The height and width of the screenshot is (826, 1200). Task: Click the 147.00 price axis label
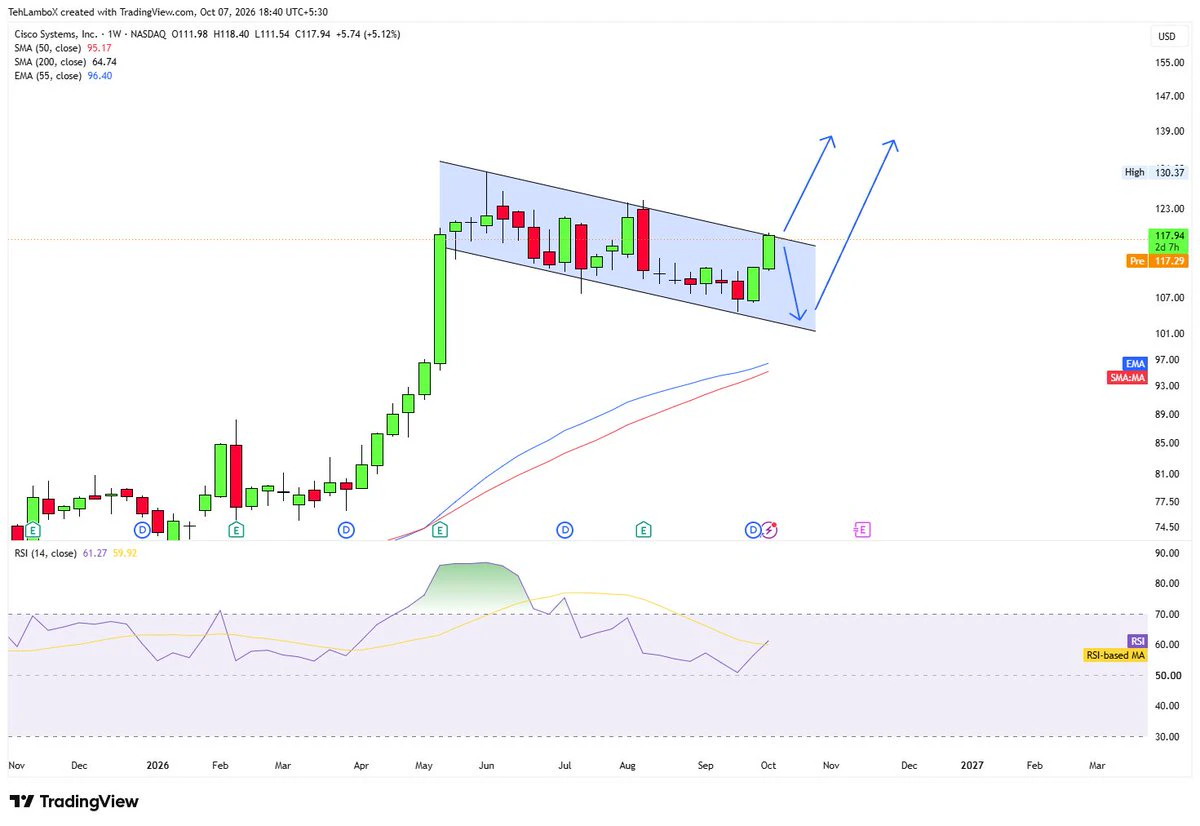coord(1170,96)
